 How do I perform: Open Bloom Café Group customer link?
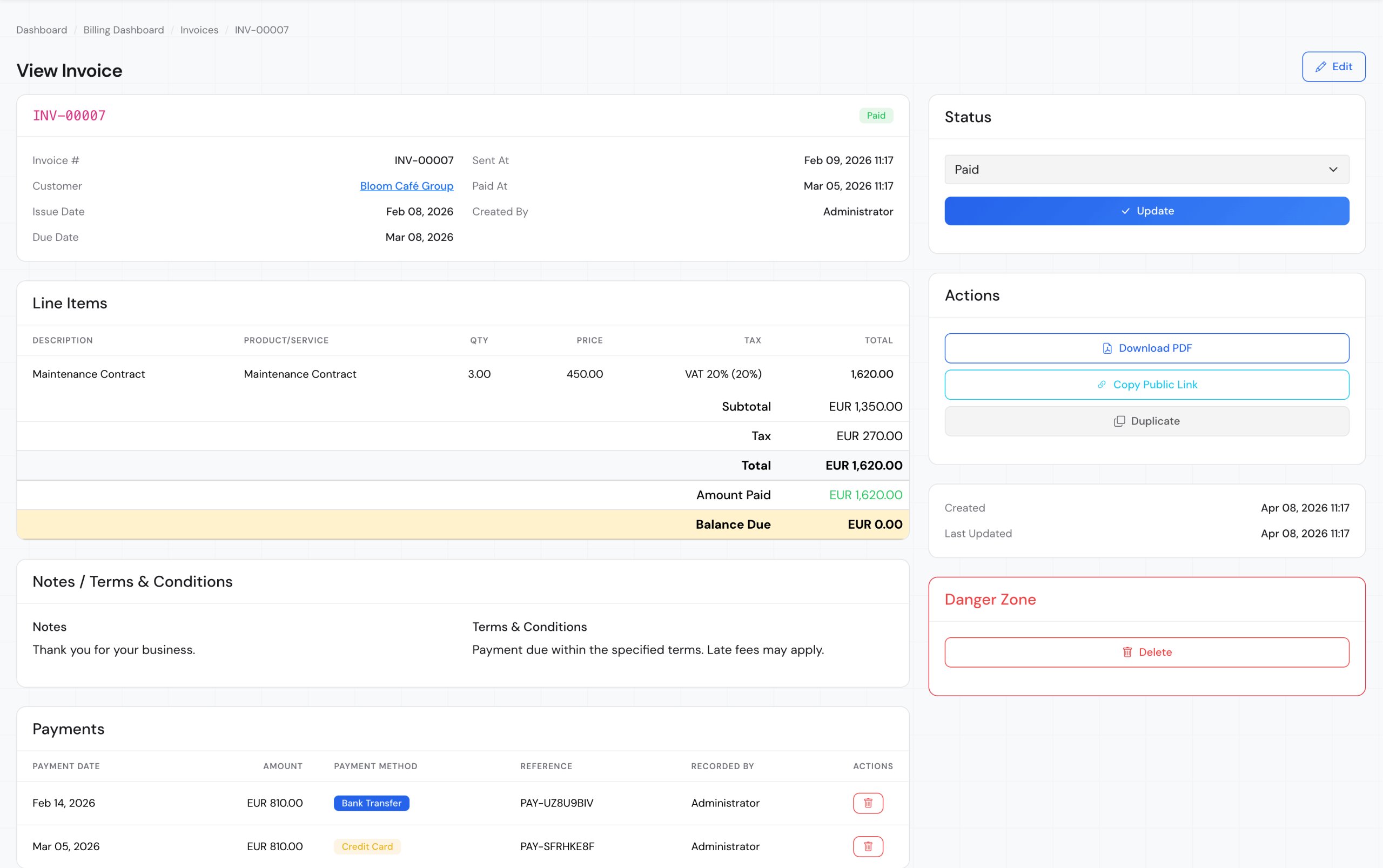click(406, 186)
